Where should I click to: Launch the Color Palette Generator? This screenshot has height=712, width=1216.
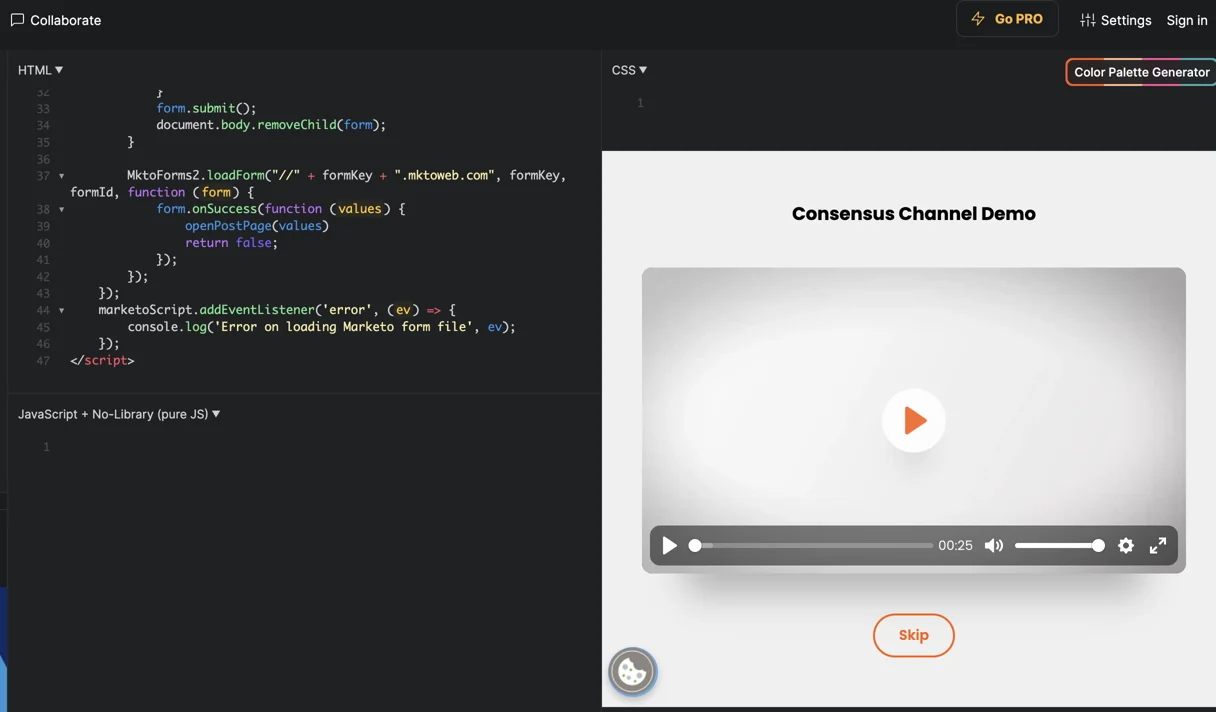coord(1141,72)
